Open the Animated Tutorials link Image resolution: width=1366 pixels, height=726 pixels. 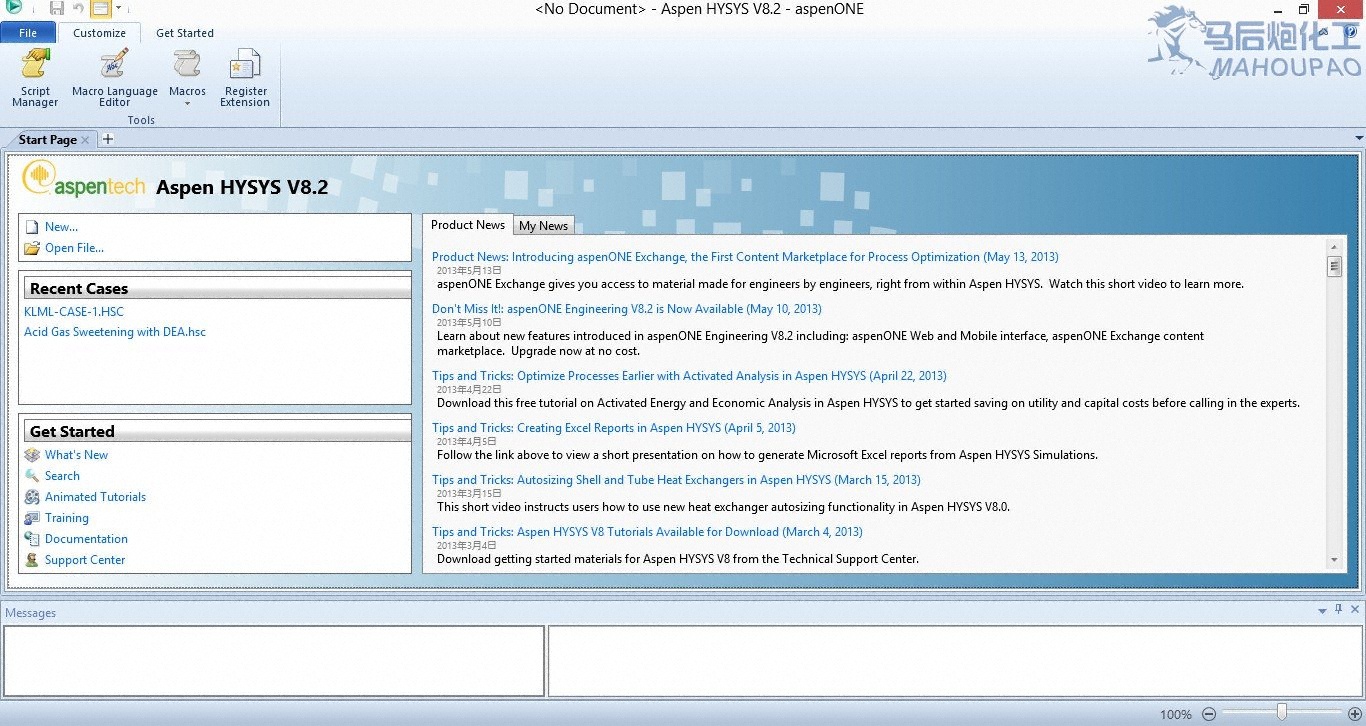(95, 497)
